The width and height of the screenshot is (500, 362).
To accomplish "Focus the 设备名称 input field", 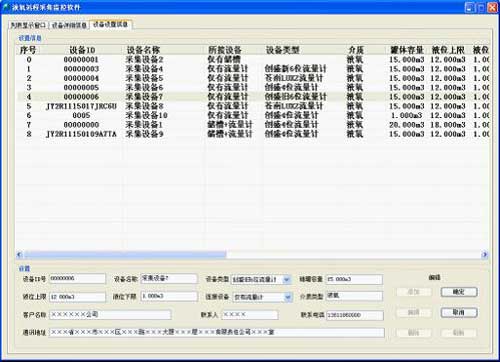I will point(169,278).
